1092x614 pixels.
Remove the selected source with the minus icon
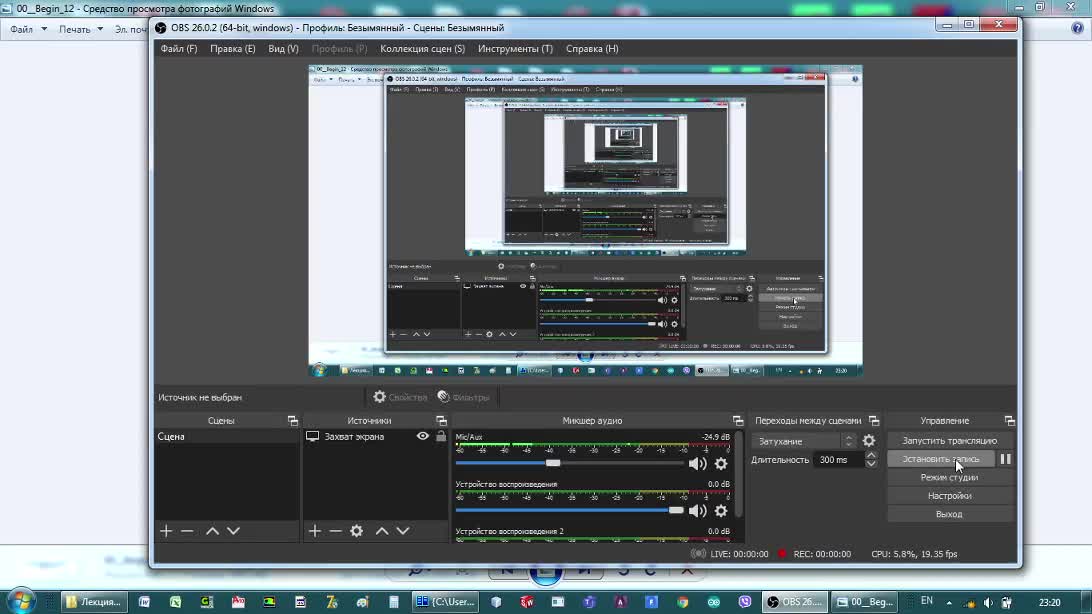[x=336, y=531]
